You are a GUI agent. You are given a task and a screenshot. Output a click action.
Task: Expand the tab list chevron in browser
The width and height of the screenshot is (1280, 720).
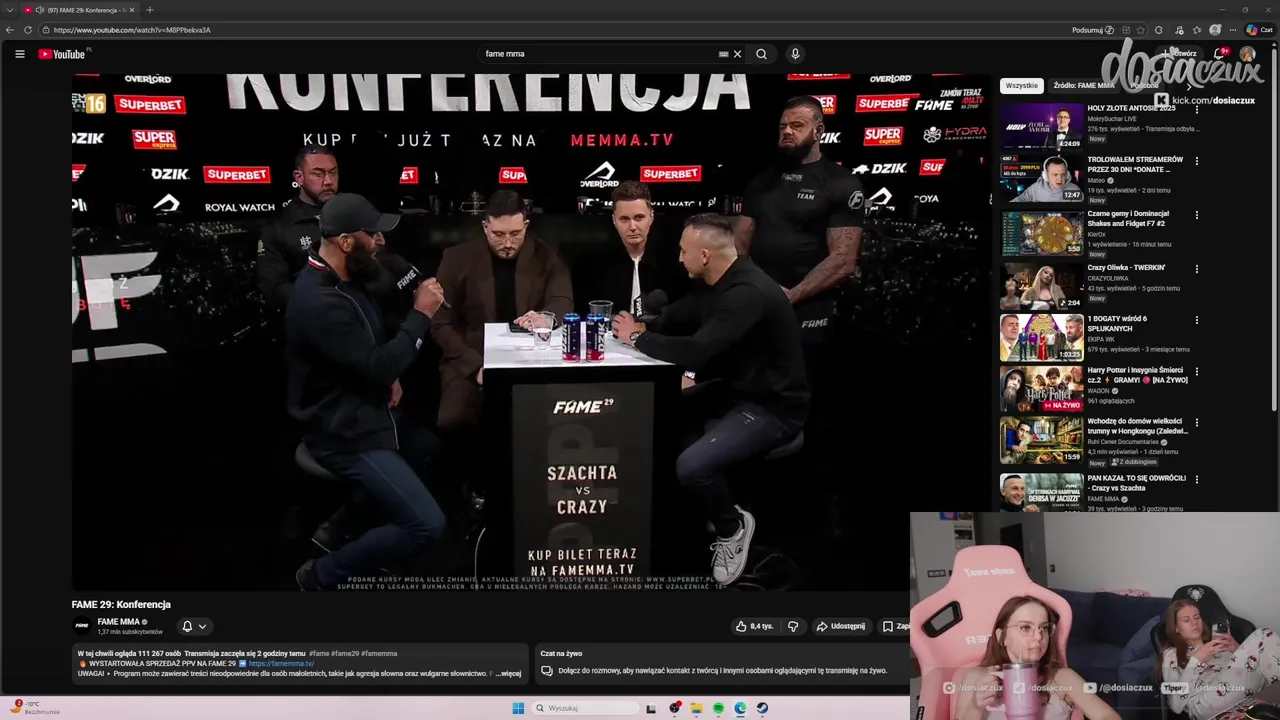click(10, 10)
